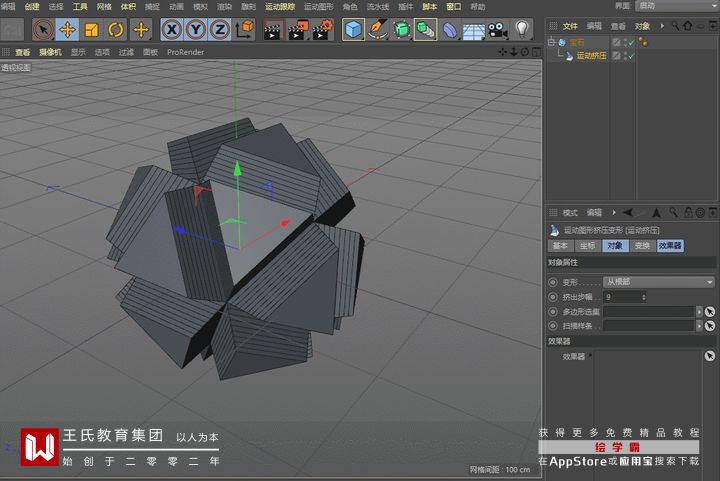This screenshot has height=481, width=720.
Task: Toggle enable checkmark of 运动挤压 object
Action: tap(631, 56)
